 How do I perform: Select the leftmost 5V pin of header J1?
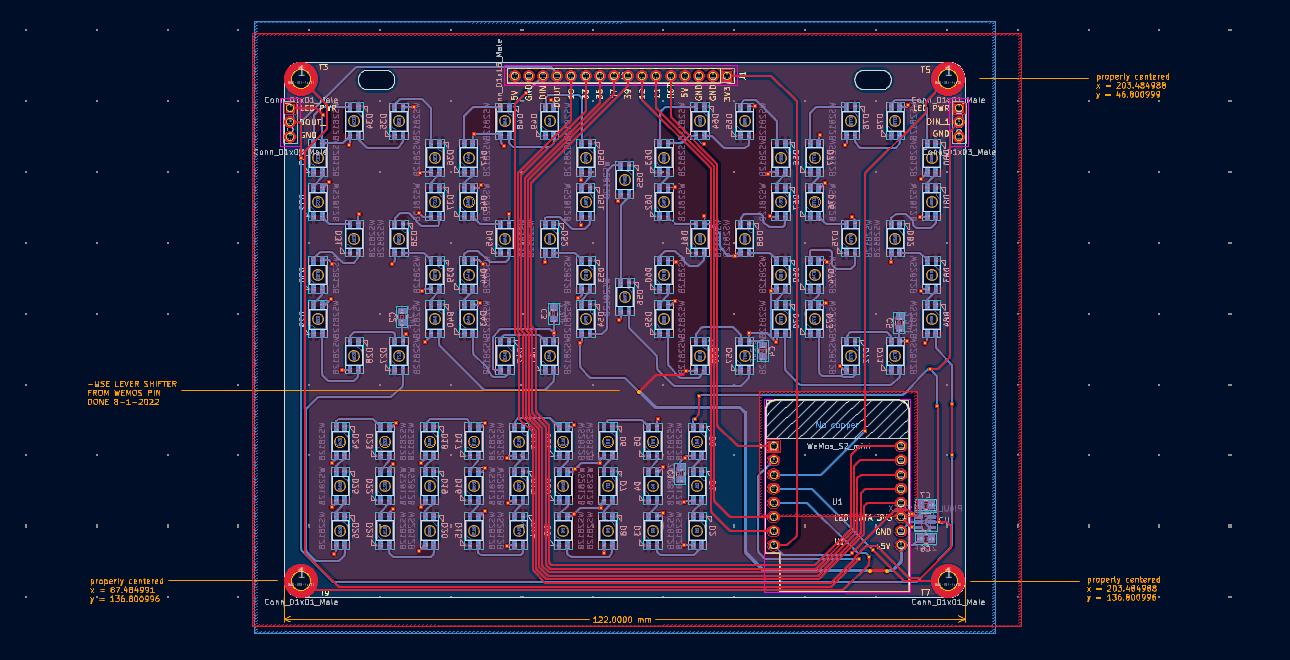[514, 76]
